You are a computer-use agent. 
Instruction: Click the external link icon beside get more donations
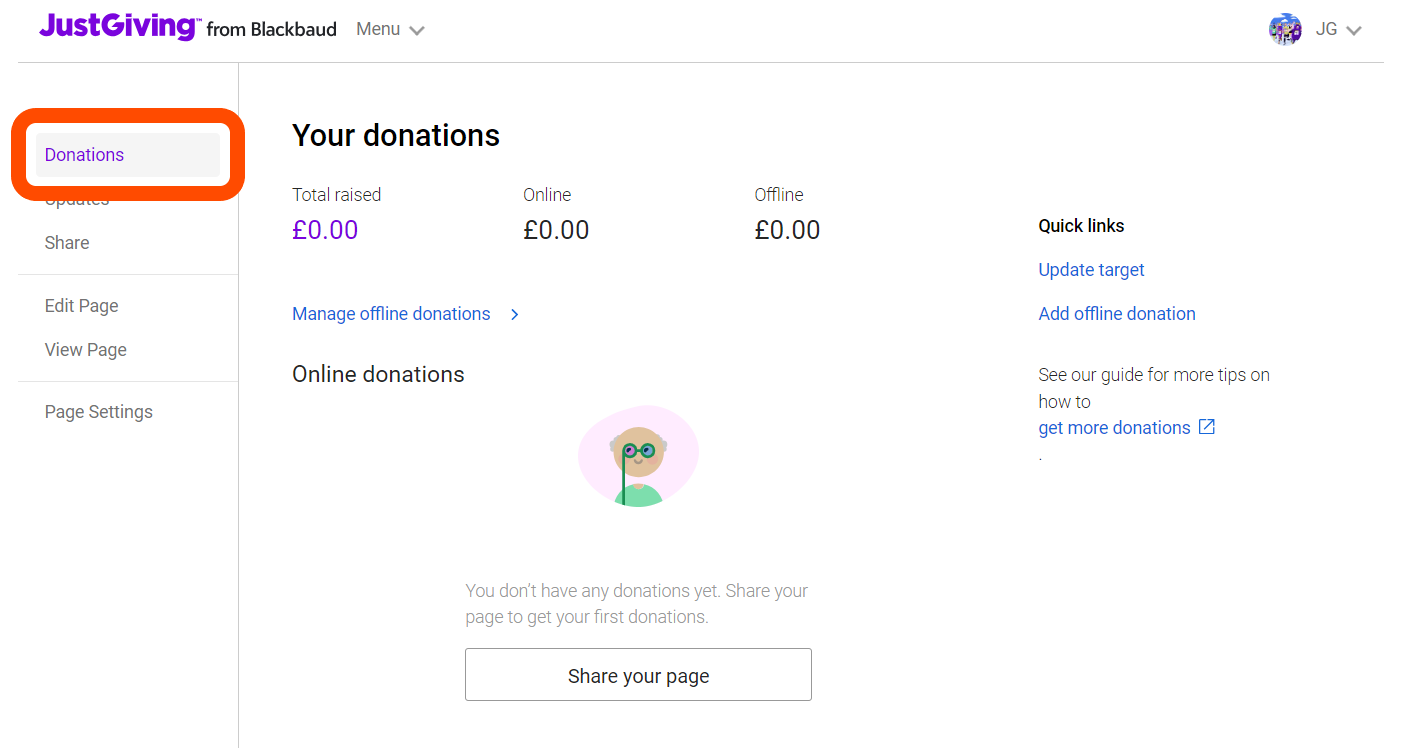(x=1207, y=427)
